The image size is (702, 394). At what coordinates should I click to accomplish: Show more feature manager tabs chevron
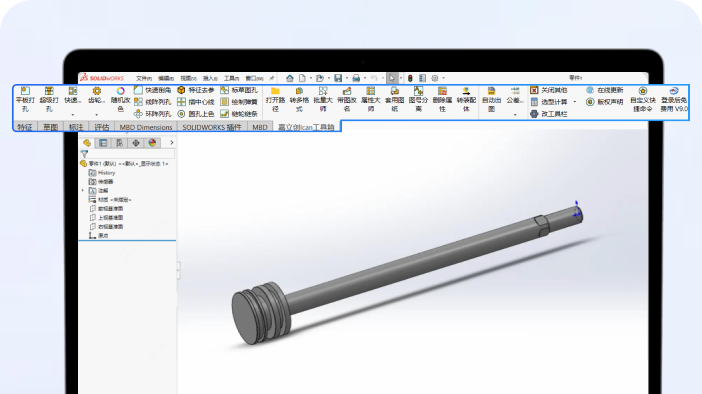point(171,143)
